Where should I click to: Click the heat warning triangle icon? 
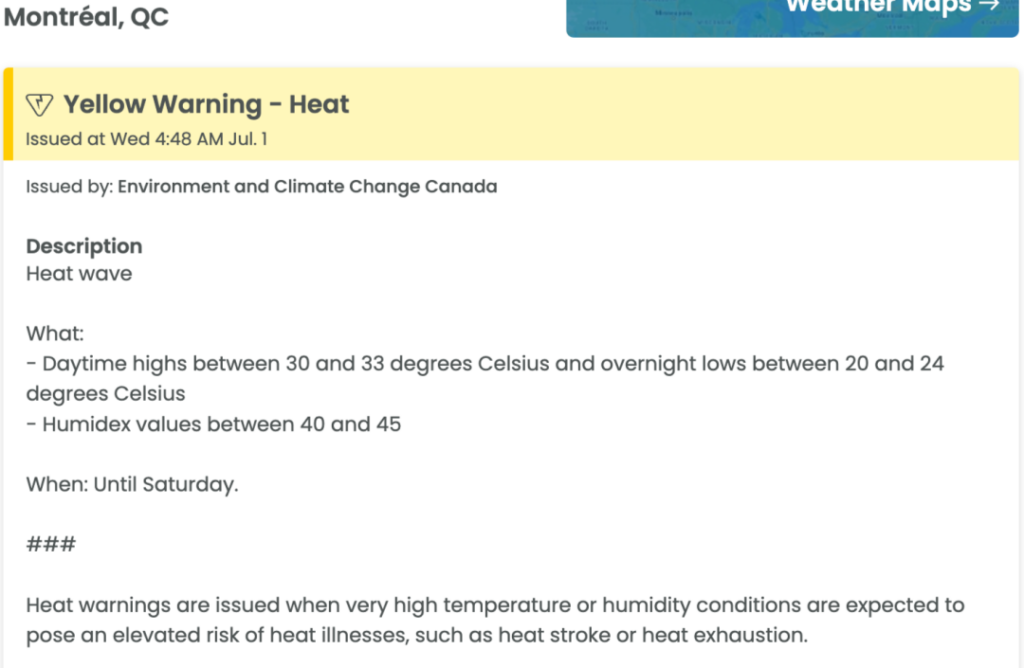[x=39, y=104]
